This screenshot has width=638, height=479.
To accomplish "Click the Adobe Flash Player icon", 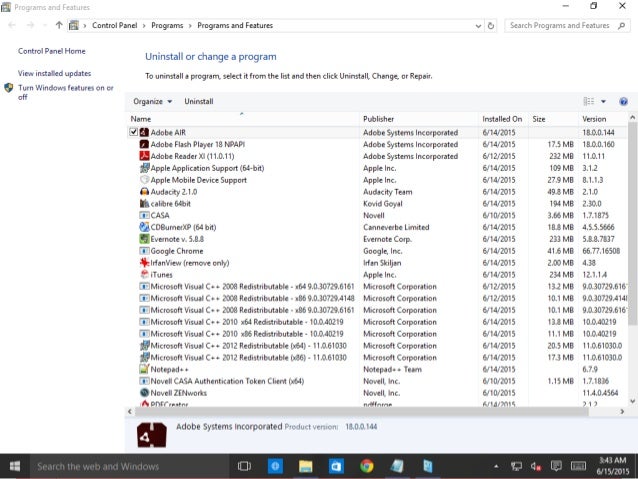I will [144, 144].
